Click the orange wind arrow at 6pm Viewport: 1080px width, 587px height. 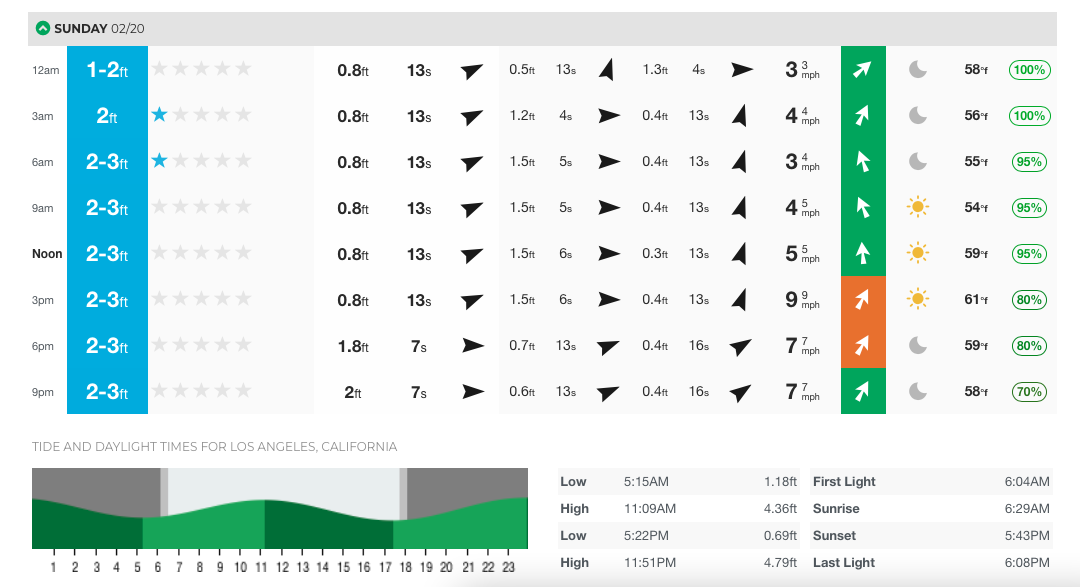(863, 345)
